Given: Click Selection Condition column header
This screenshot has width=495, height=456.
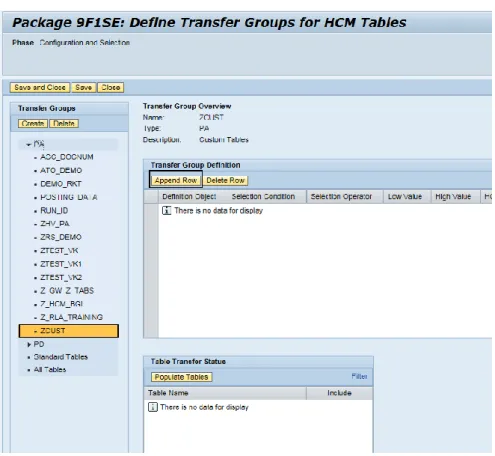Looking at the screenshot, I should pyautogui.click(x=263, y=197).
